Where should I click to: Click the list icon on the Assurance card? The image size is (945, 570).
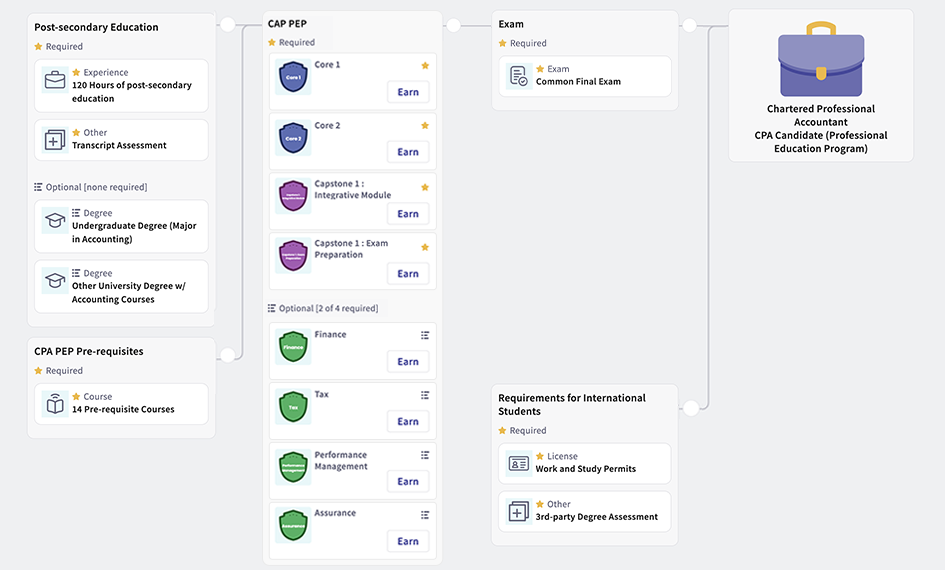point(425,515)
